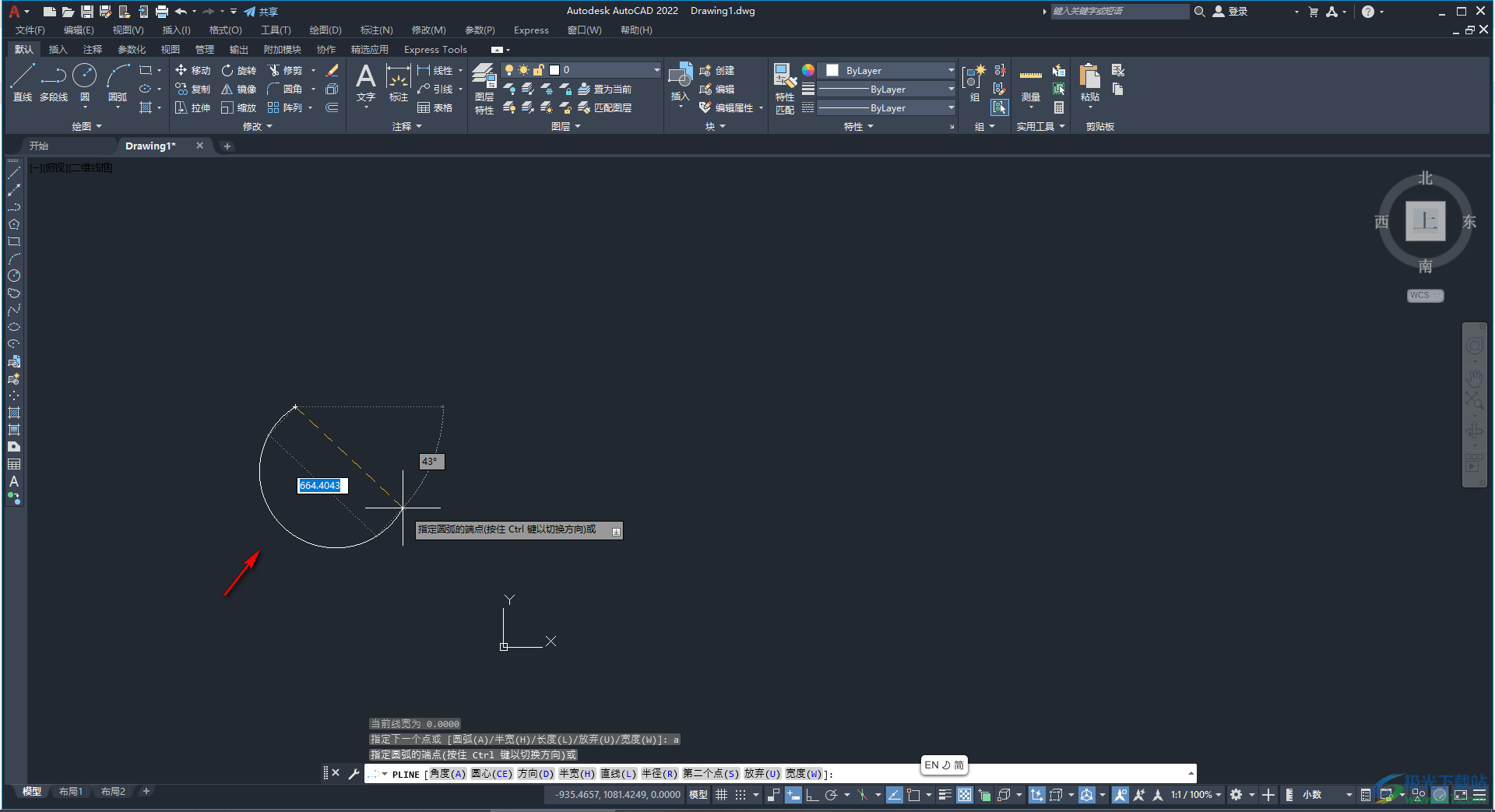Toggle snap mode in status bar
Image resolution: width=1495 pixels, height=812 pixels.
point(740,795)
